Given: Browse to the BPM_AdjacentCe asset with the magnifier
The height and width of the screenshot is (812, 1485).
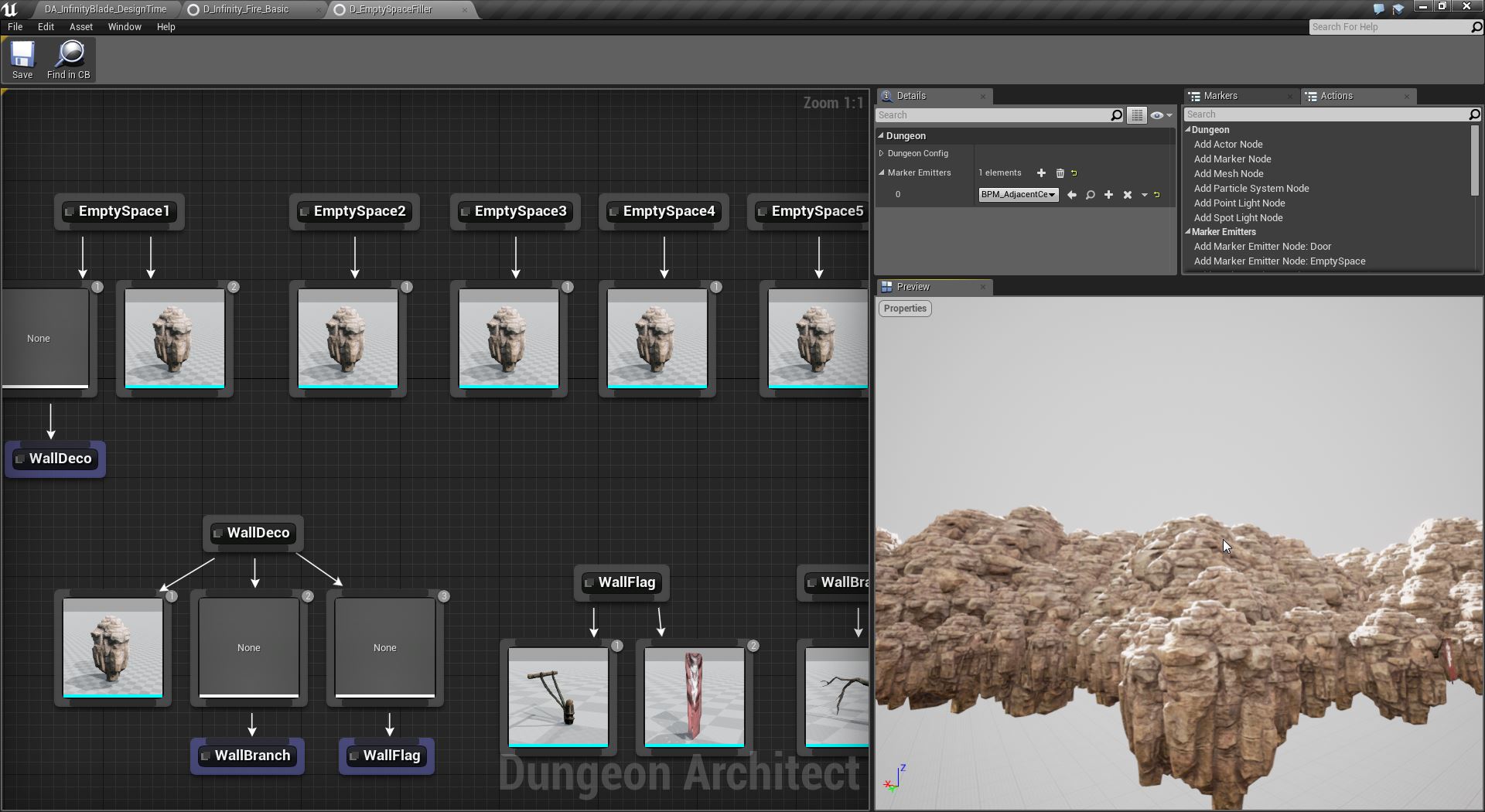Looking at the screenshot, I should click(1090, 195).
